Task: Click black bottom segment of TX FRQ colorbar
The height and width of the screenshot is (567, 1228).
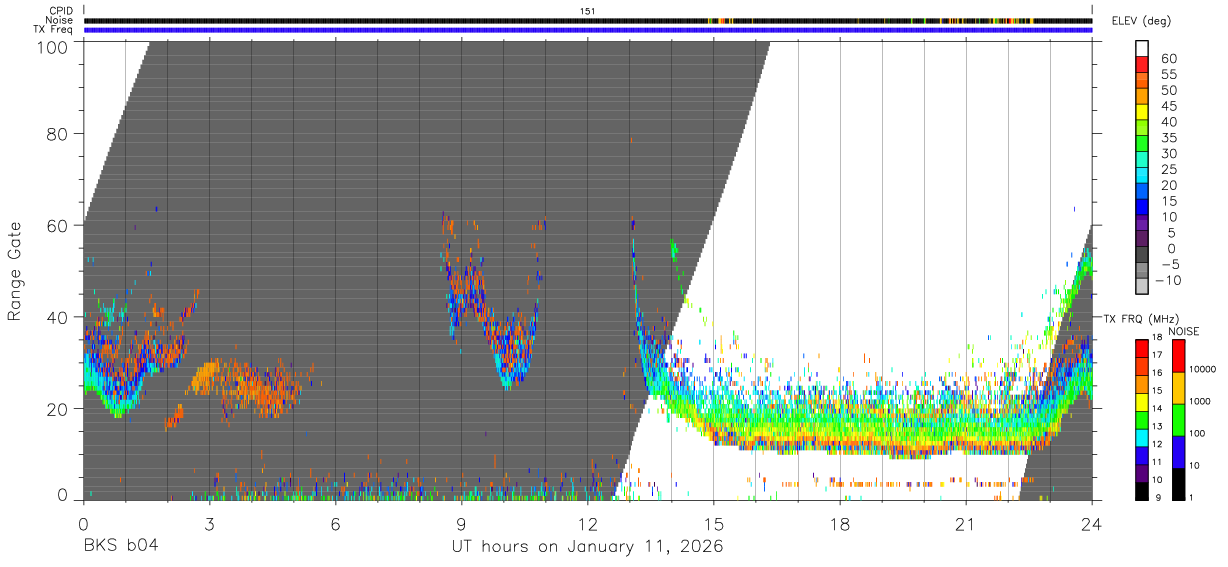Action: (1142, 491)
